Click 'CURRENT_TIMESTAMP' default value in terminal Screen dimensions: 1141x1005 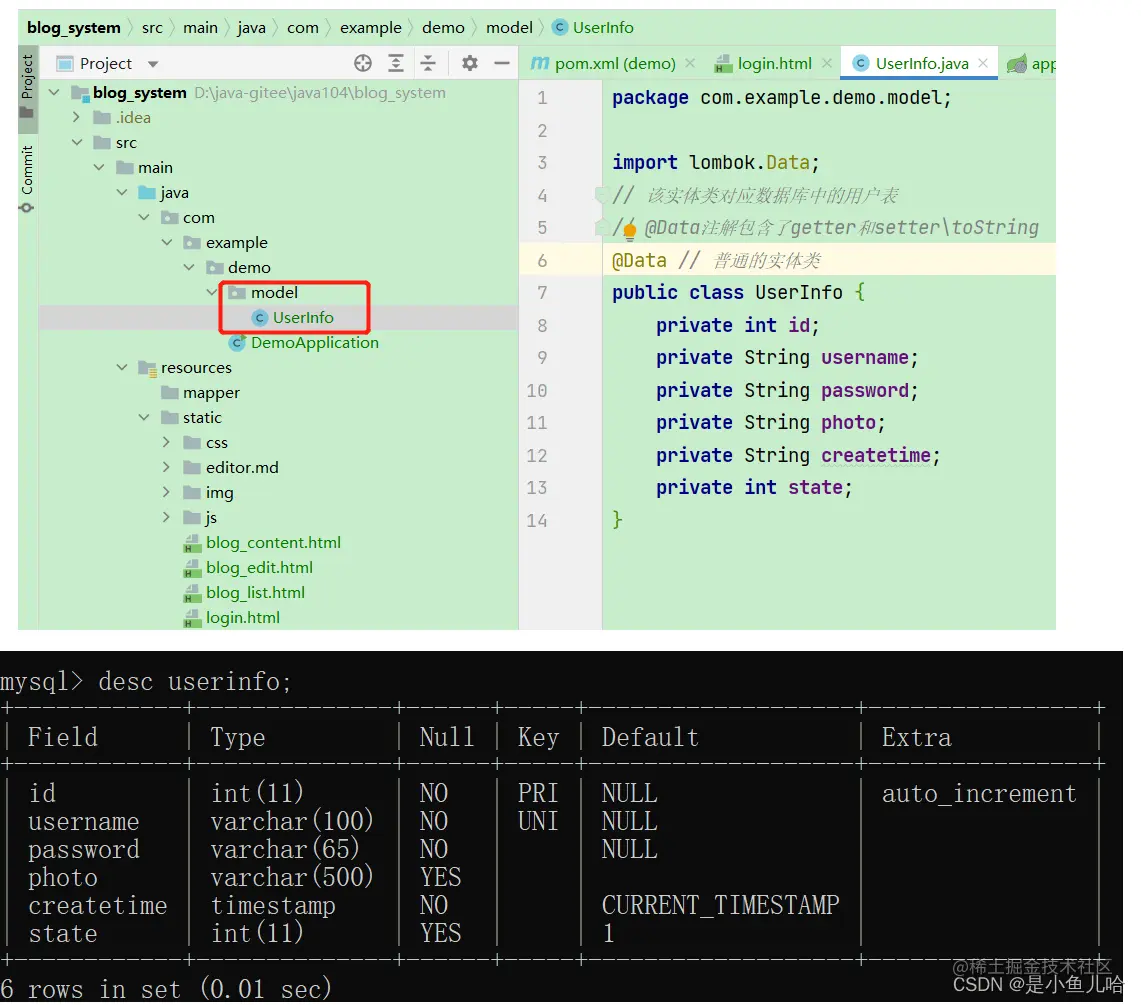point(720,905)
